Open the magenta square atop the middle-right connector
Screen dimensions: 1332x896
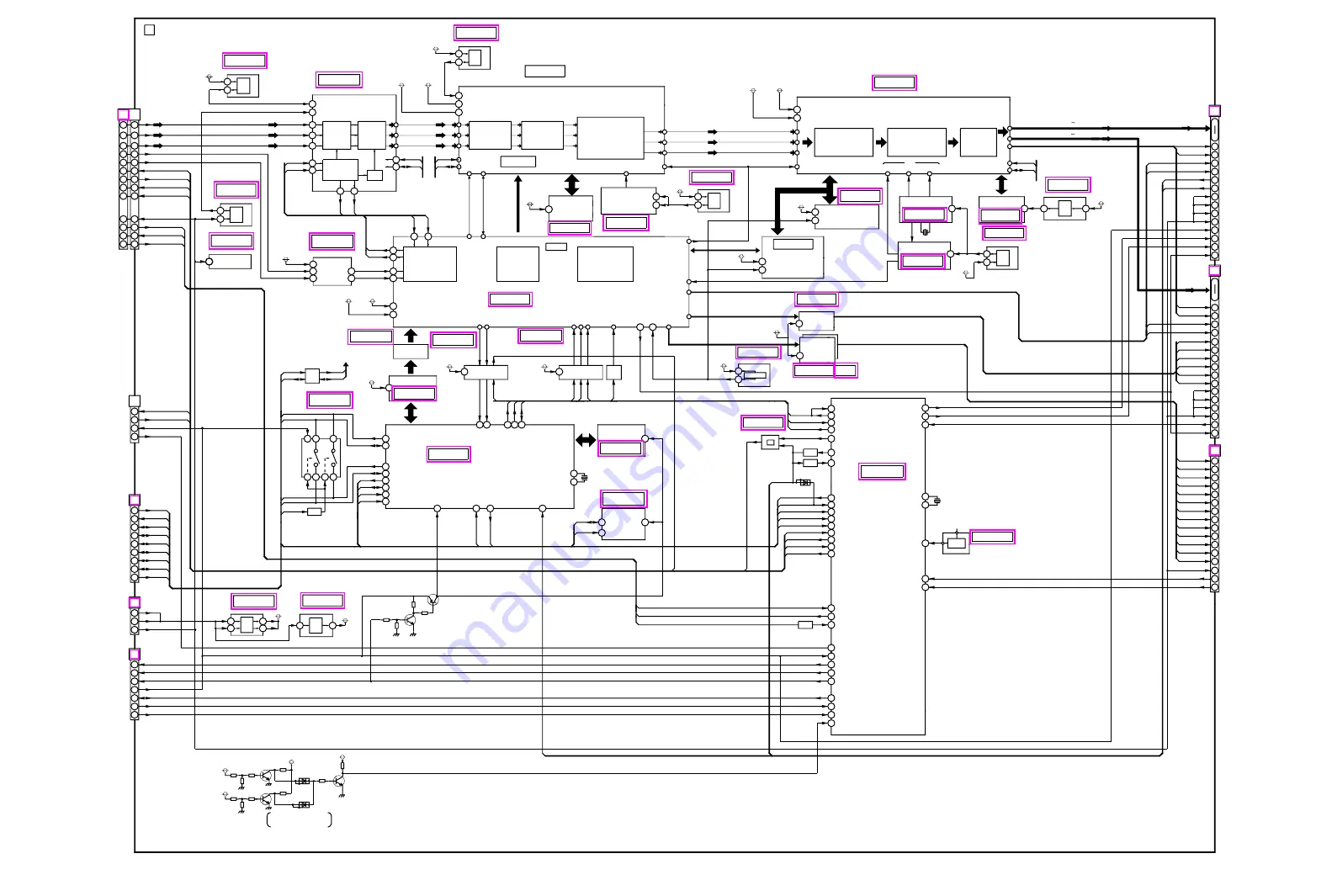[1214, 271]
